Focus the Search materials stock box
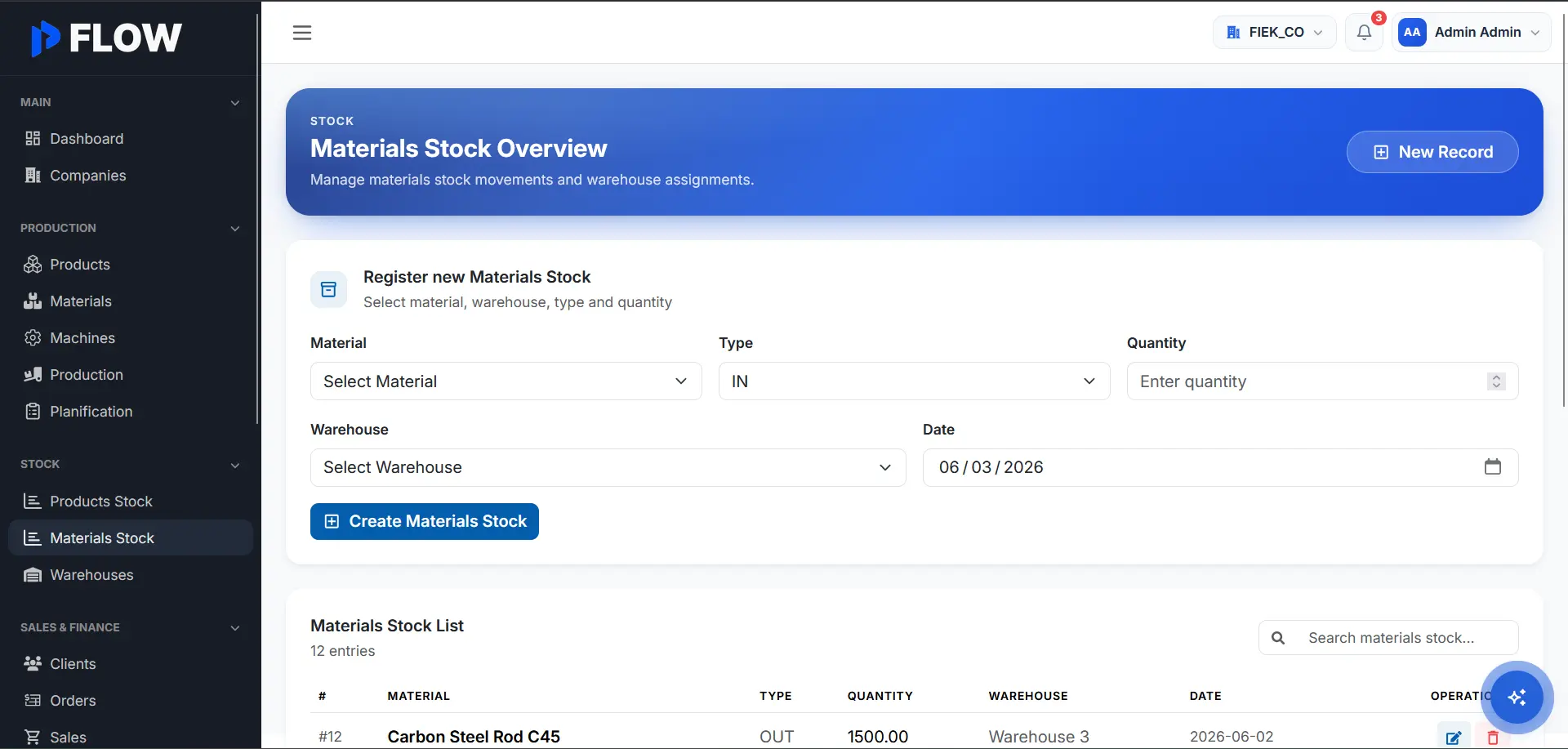Screen dimensions: 1568x749 click(x=1388, y=638)
